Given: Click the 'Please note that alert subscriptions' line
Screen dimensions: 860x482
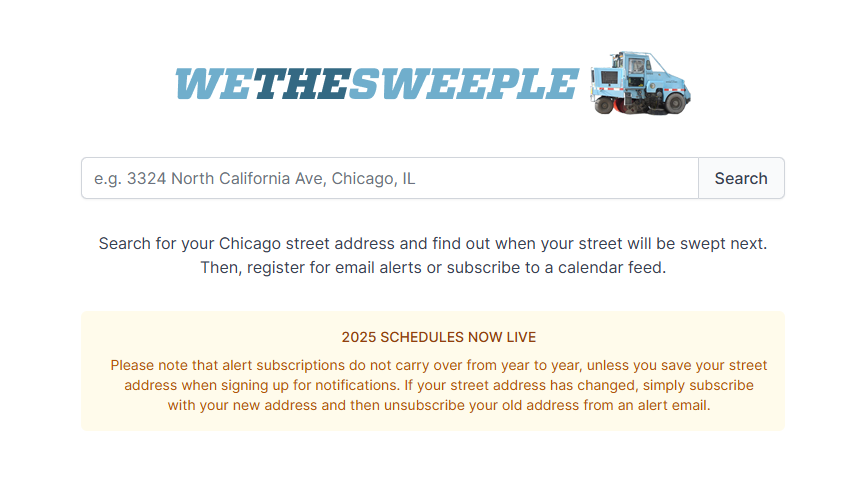Looking at the screenshot, I should pos(439,365).
